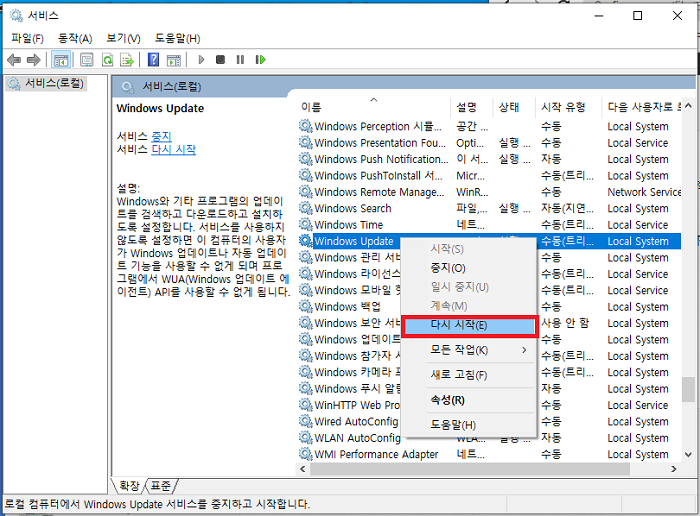Choose 중지(O) in context menu
The width and height of the screenshot is (700, 516).
coord(468,268)
